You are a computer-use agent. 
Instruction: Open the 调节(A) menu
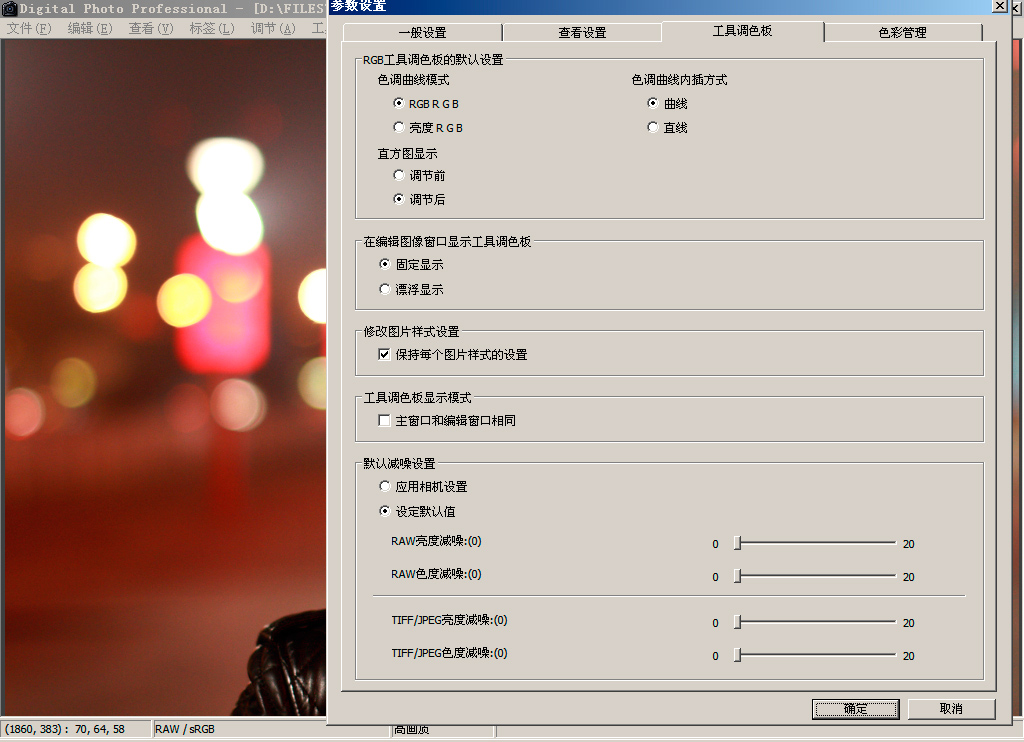(x=273, y=28)
